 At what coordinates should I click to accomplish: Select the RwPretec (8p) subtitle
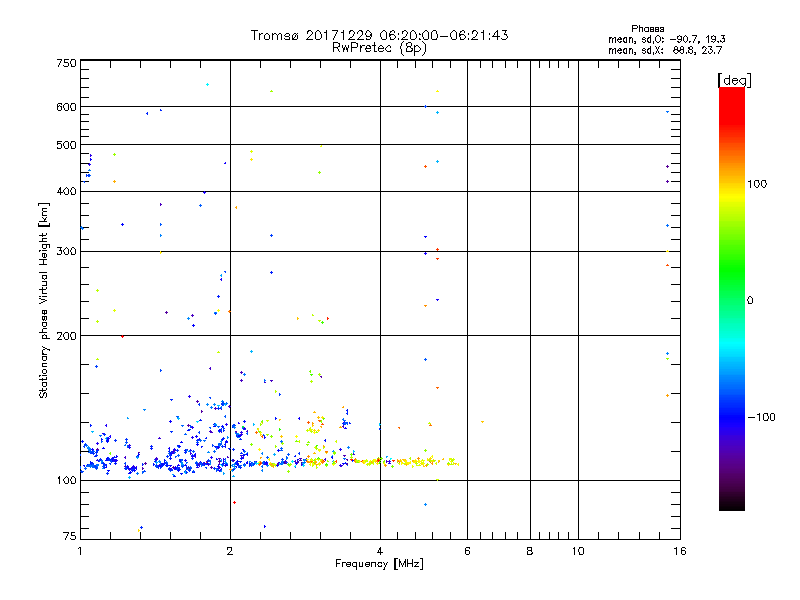pyautogui.click(x=379, y=48)
